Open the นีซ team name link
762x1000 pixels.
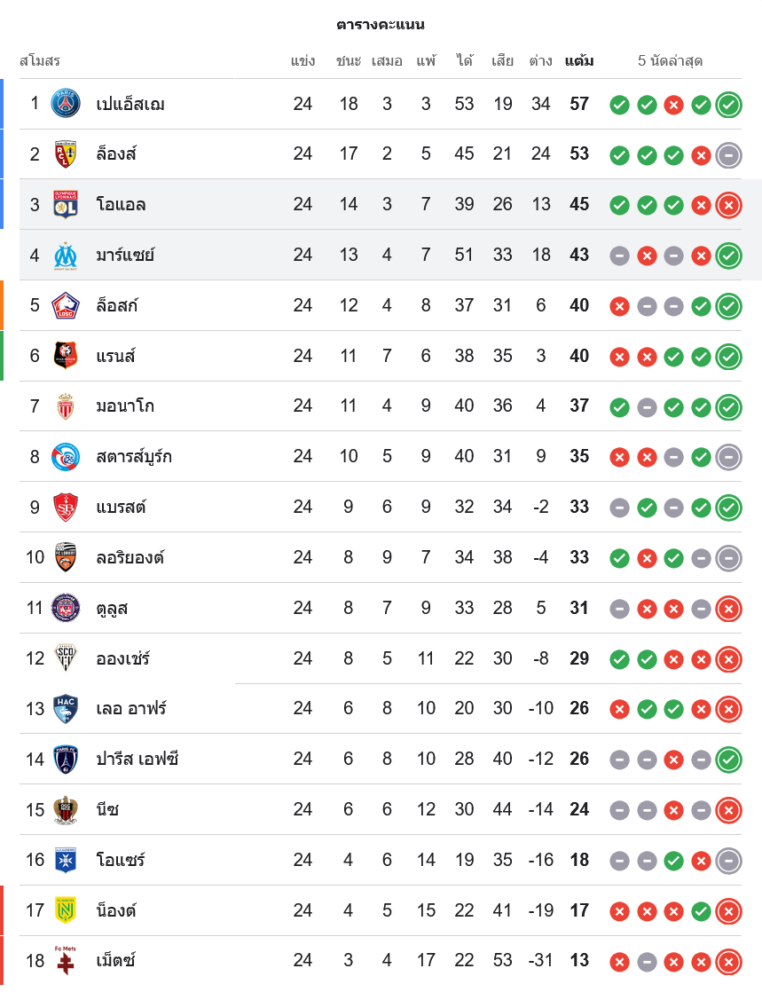point(107,809)
